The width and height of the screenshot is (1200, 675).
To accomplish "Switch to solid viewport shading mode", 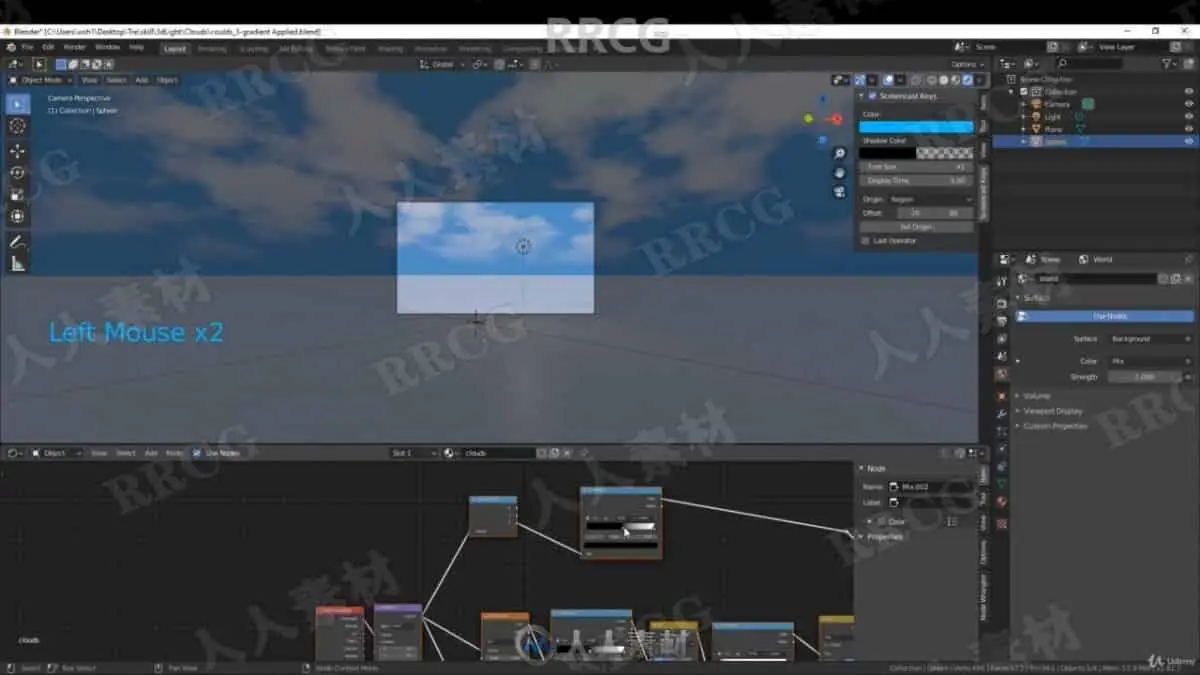I will 943,80.
